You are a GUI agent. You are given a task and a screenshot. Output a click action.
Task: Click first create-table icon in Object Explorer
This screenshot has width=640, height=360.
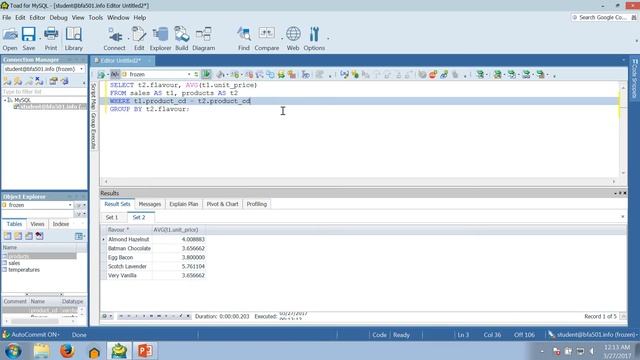point(7,236)
